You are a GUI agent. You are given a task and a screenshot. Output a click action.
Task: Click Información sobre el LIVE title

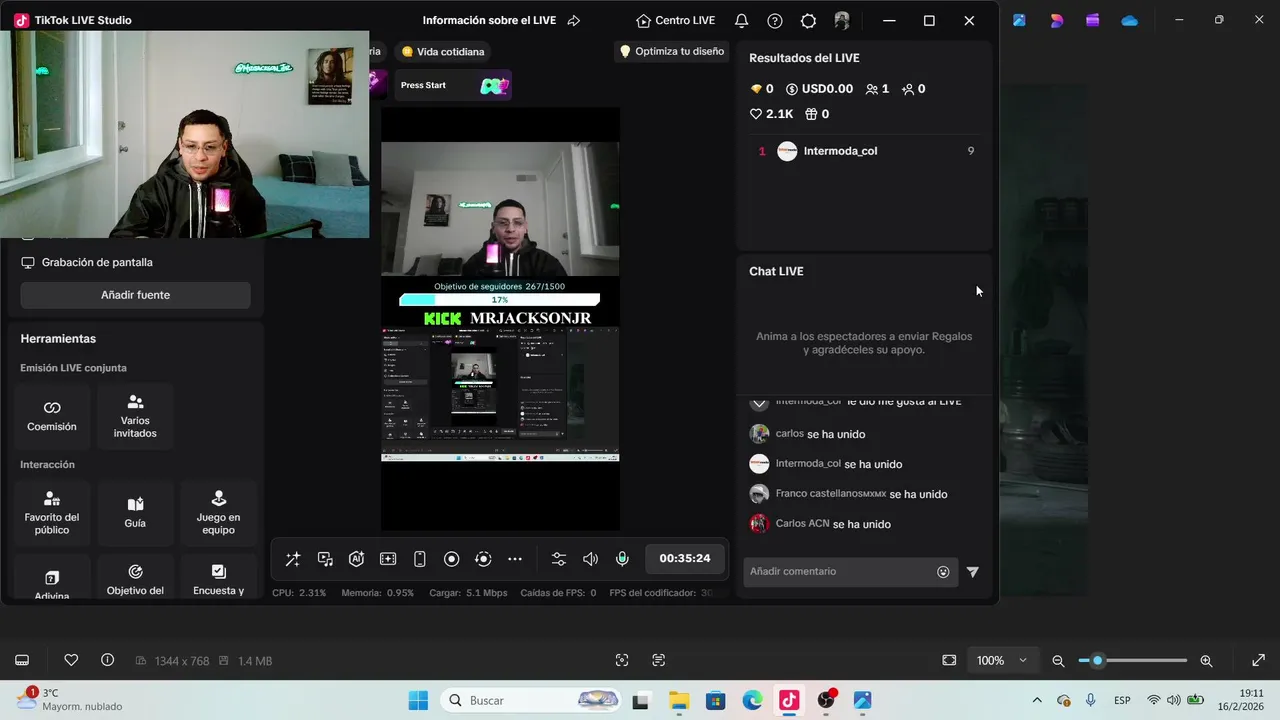tap(489, 20)
